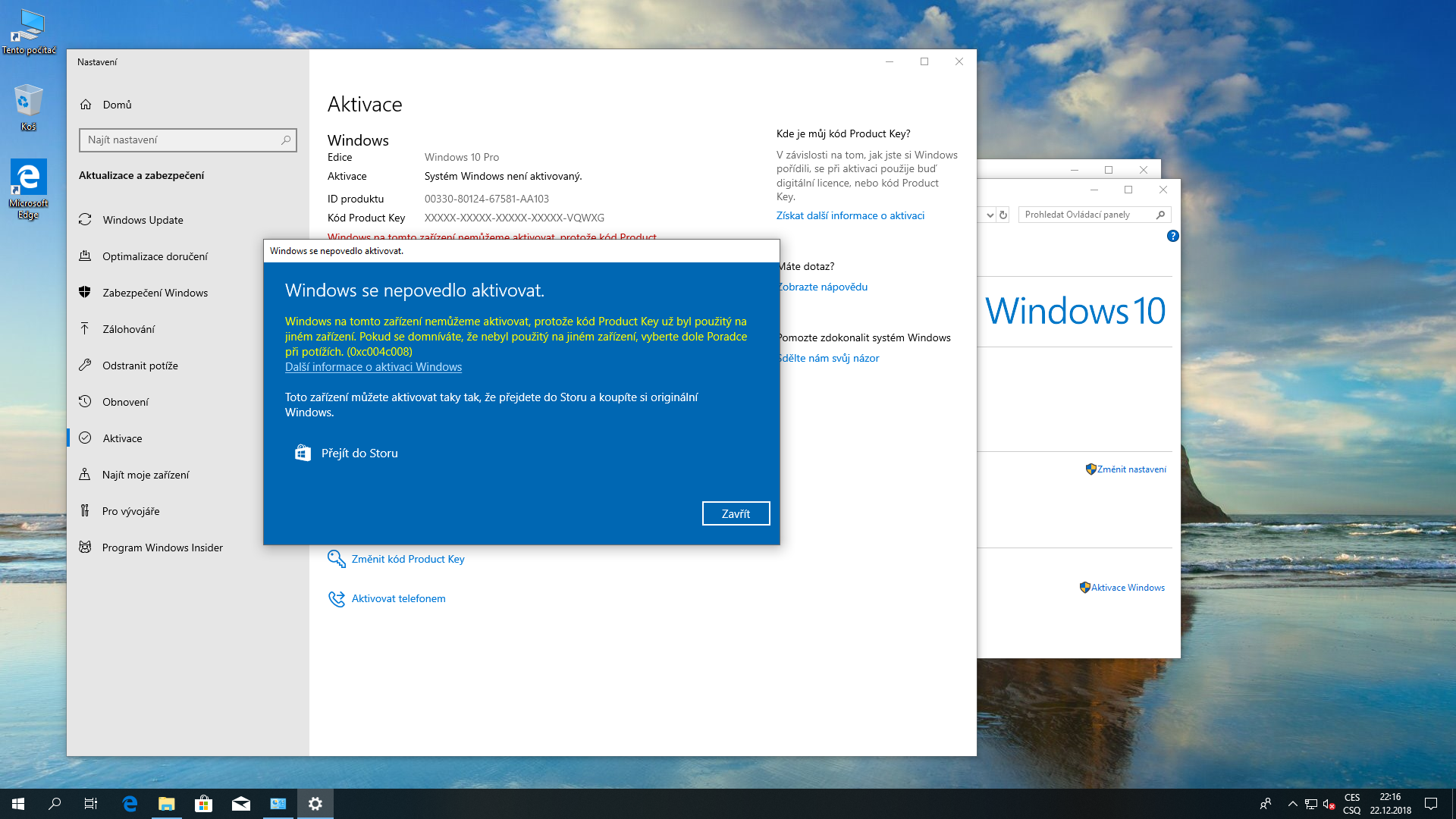Viewport: 1456px width, 819px height.
Task: Open Pro vývojáře developer settings
Action: click(x=130, y=511)
